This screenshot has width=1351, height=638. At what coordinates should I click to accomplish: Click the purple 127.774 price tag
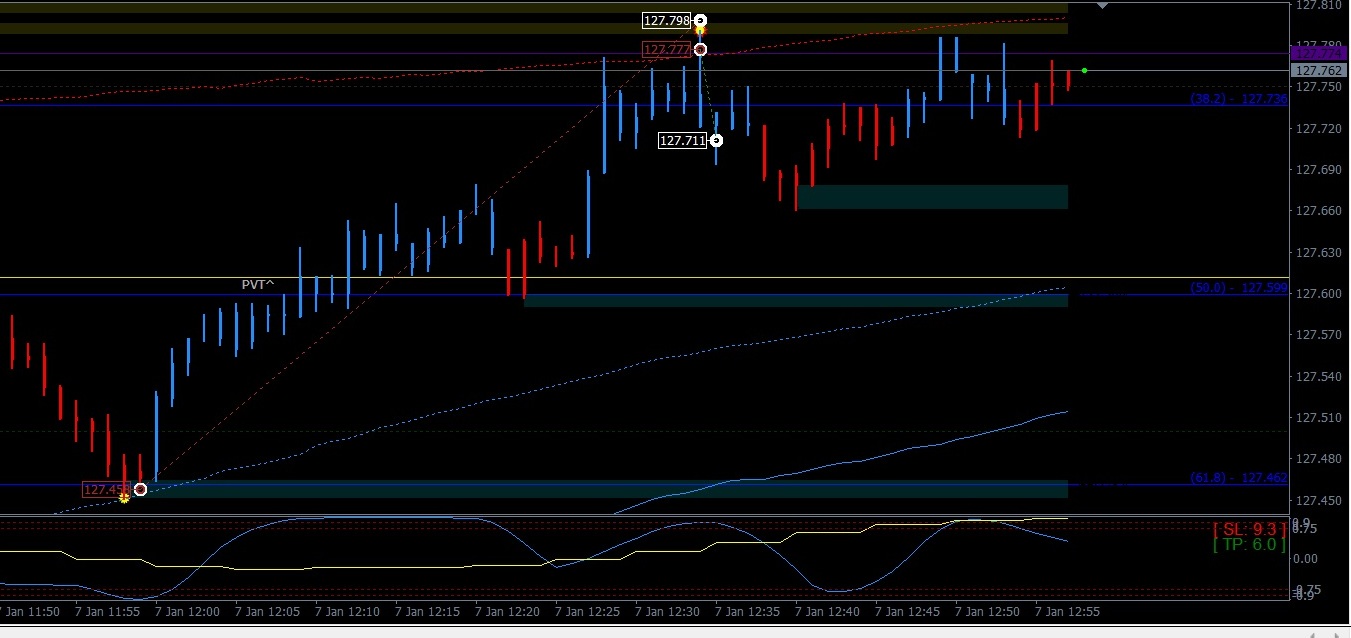click(x=1318, y=52)
